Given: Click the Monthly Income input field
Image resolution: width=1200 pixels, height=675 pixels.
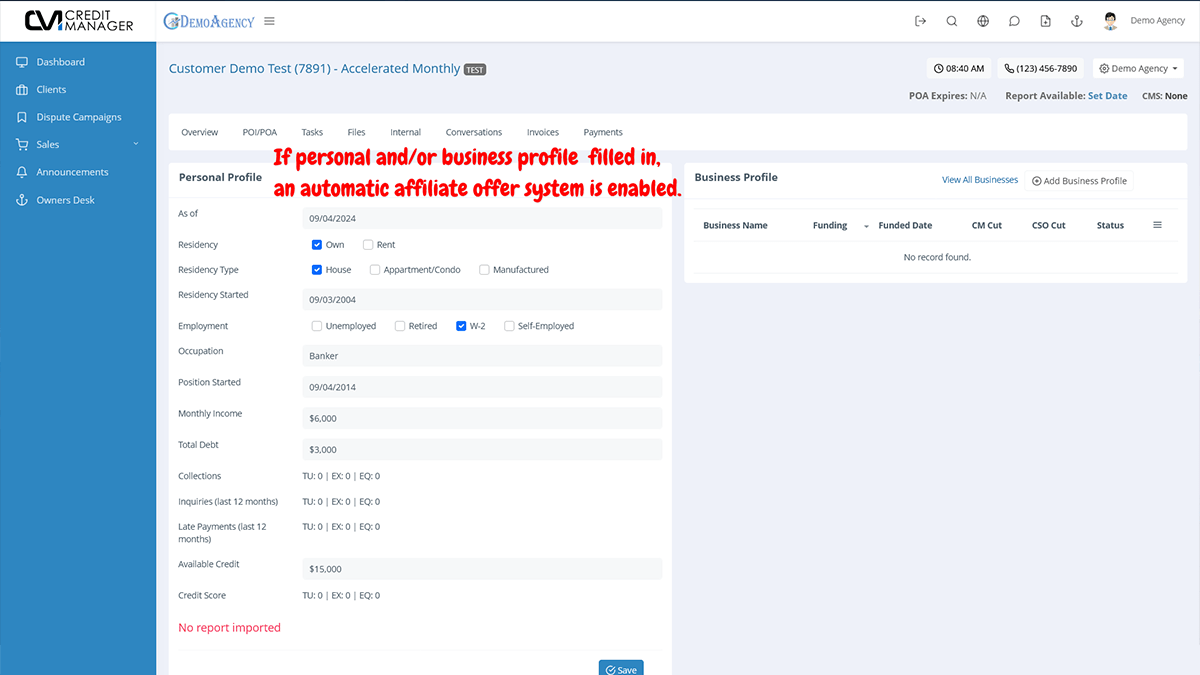Looking at the screenshot, I should 482,417.
